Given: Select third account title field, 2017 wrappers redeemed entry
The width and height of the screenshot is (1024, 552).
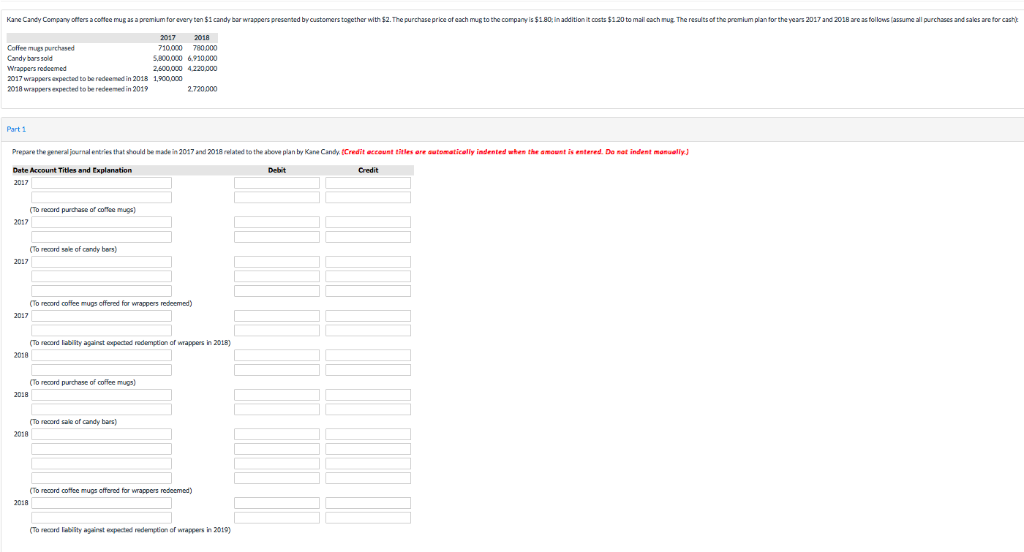Looking at the screenshot, I should click(102, 291).
